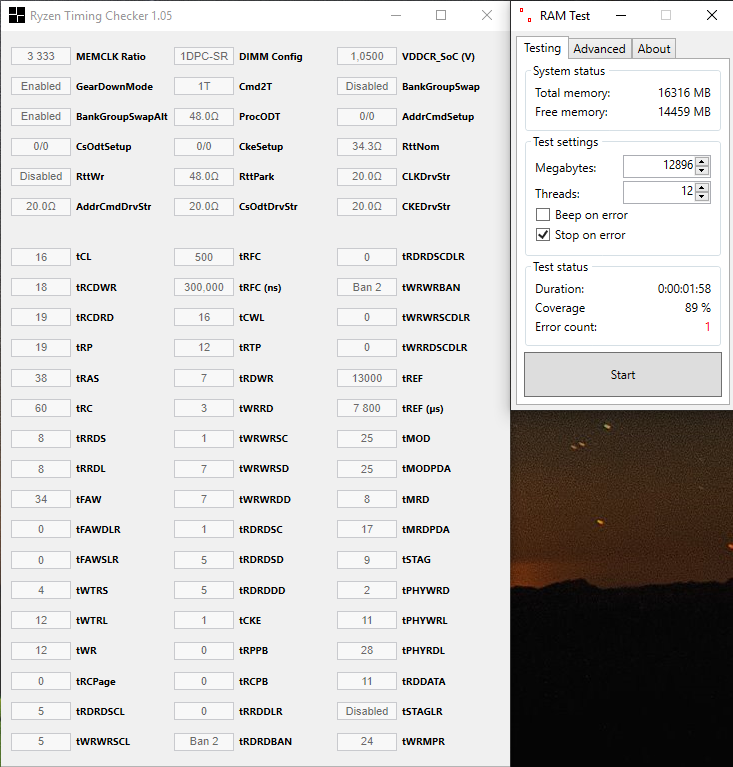Click the tREF value 13000
This screenshot has width=733, height=767.
tap(367, 378)
